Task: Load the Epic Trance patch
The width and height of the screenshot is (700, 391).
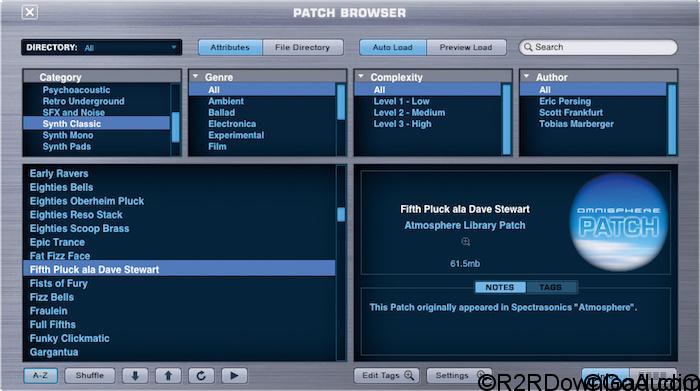Action: point(57,242)
